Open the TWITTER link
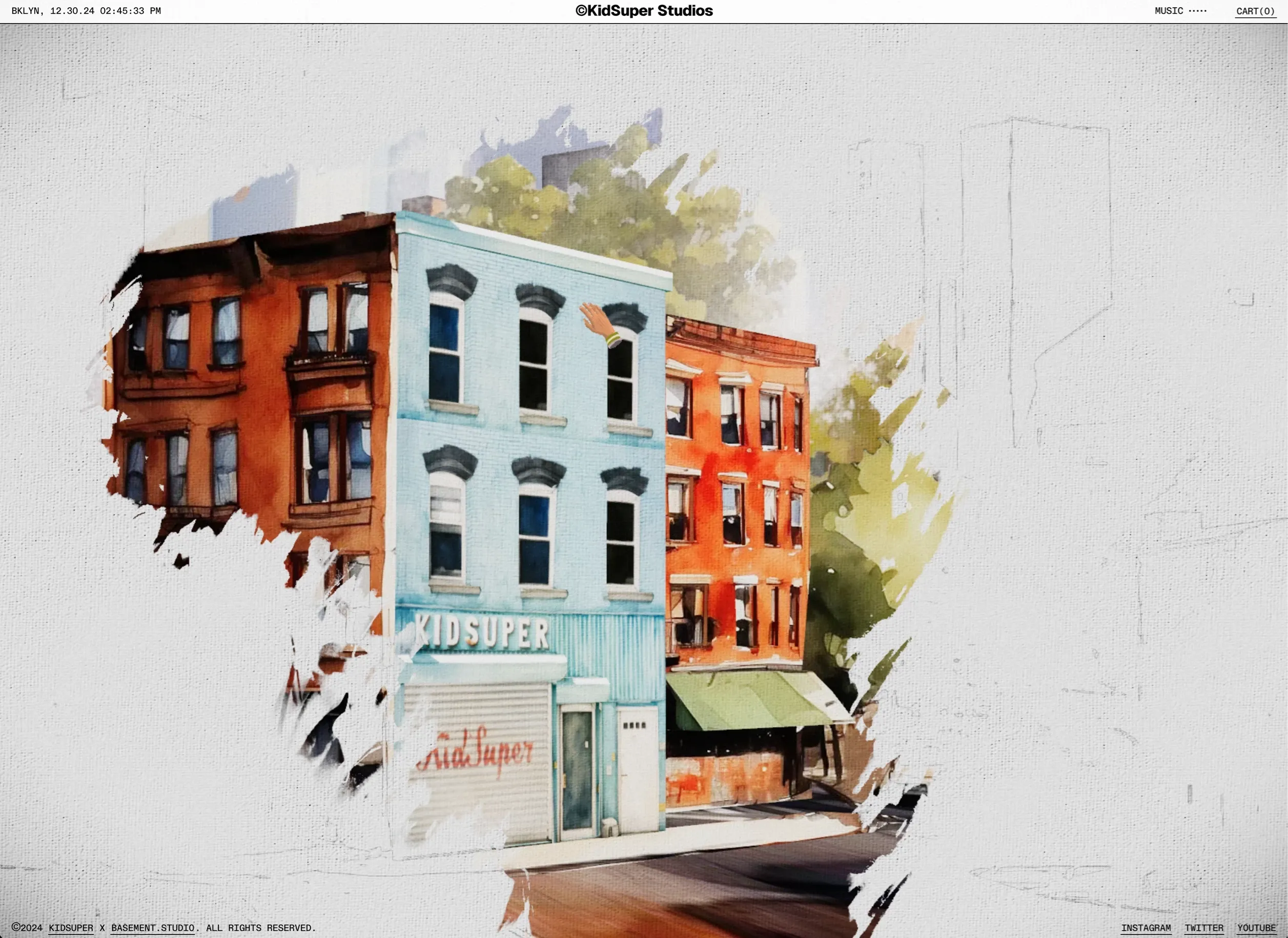Viewport: 1288px width, 938px height. (x=1204, y=928)
